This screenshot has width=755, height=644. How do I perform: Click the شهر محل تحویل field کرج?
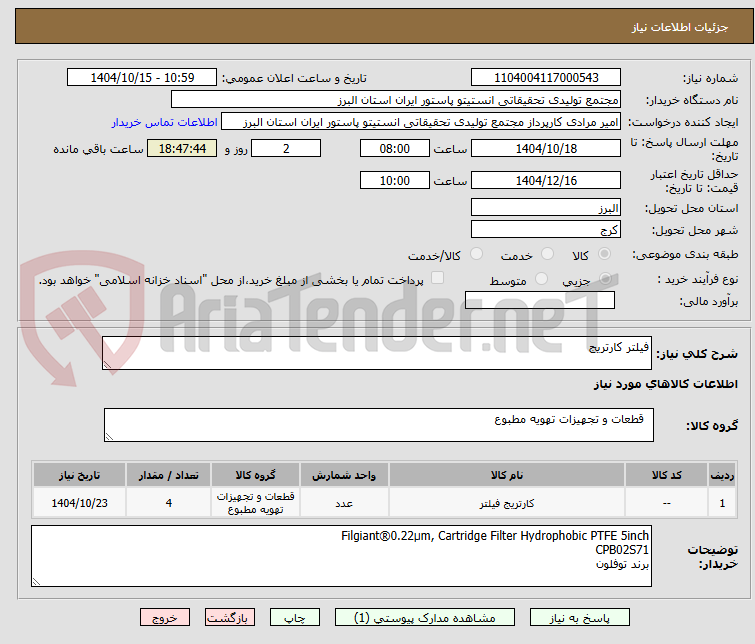pyautogui.click(x=546, y=230)
